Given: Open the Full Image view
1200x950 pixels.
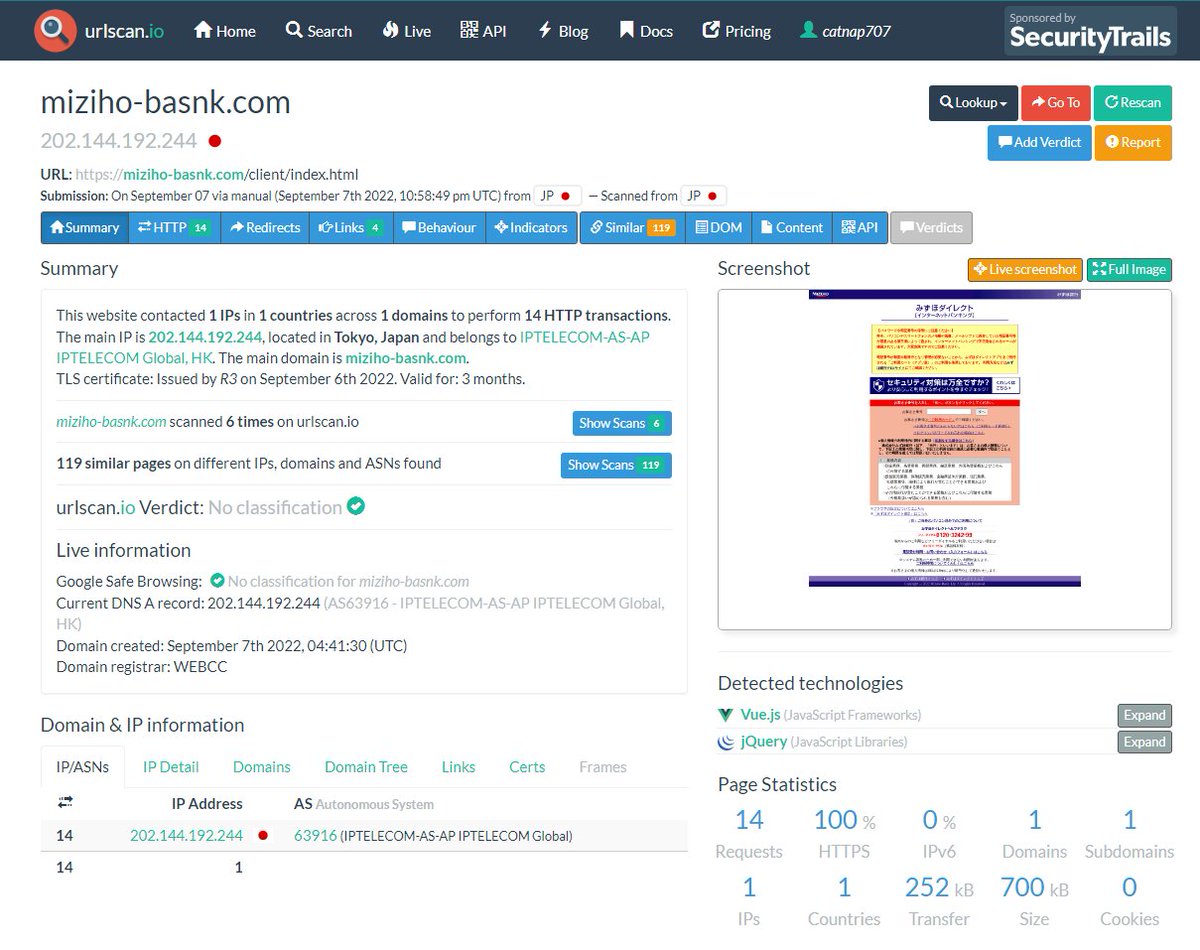Looking at the screenshot, I should coord(1129,269).
